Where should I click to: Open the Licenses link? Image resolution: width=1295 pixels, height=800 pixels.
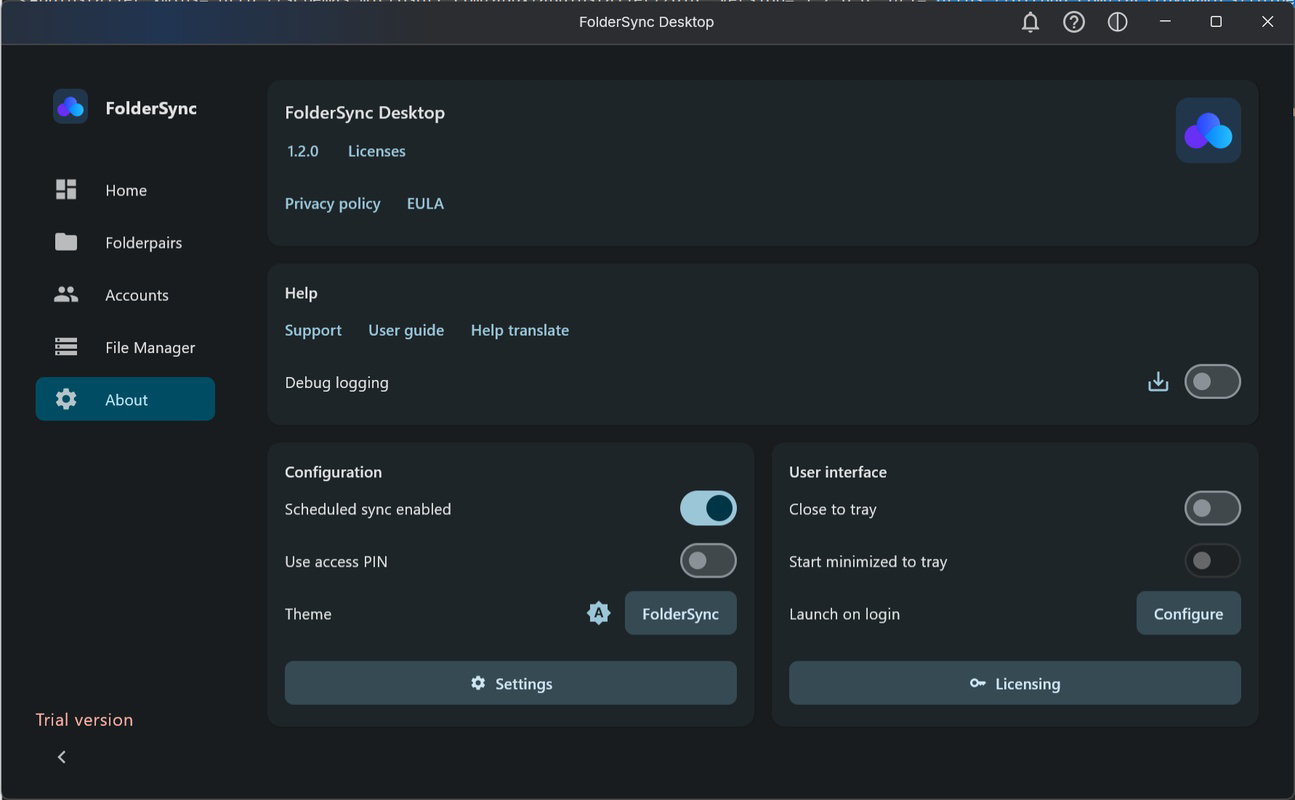pos(377,151)
